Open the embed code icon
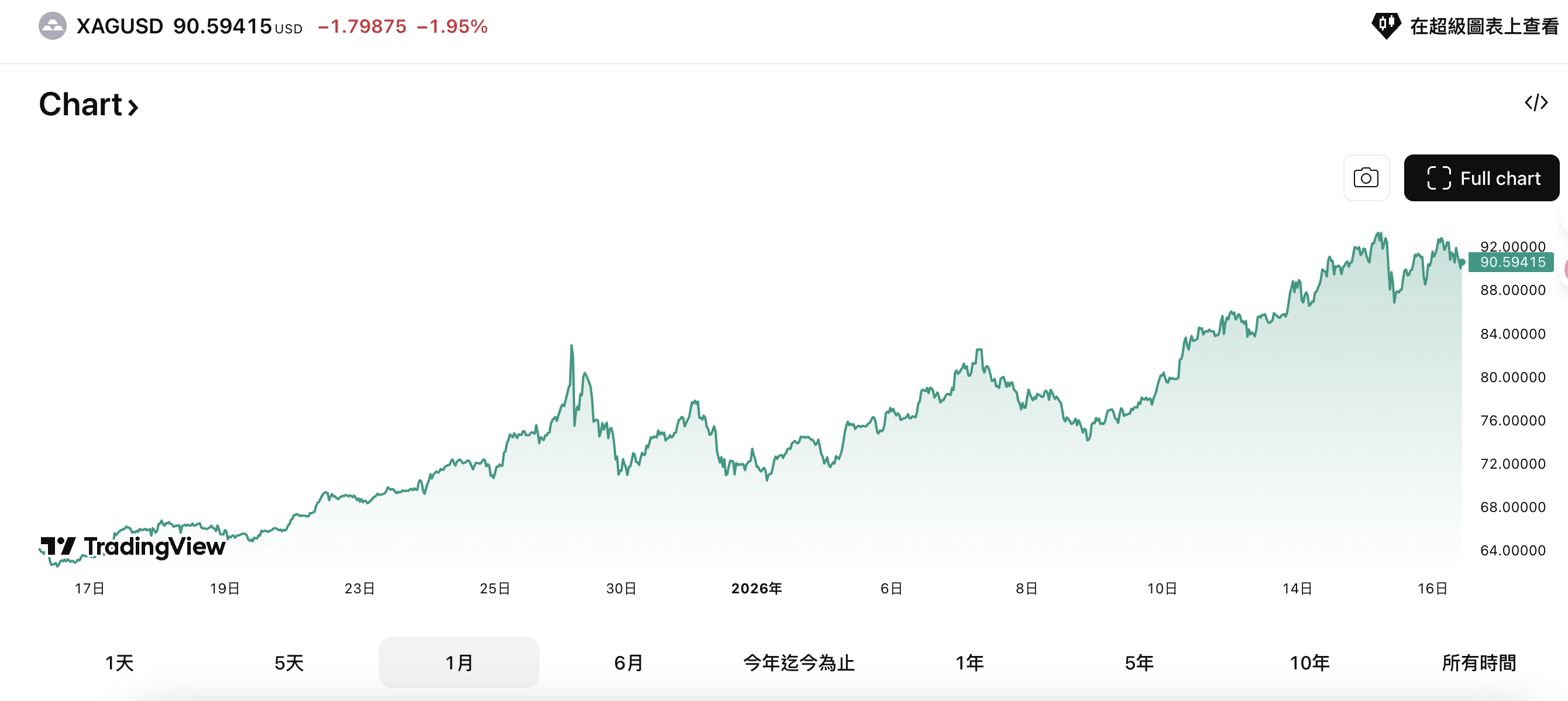This screenshot has height=701, width=1568. coord(1536,103)
